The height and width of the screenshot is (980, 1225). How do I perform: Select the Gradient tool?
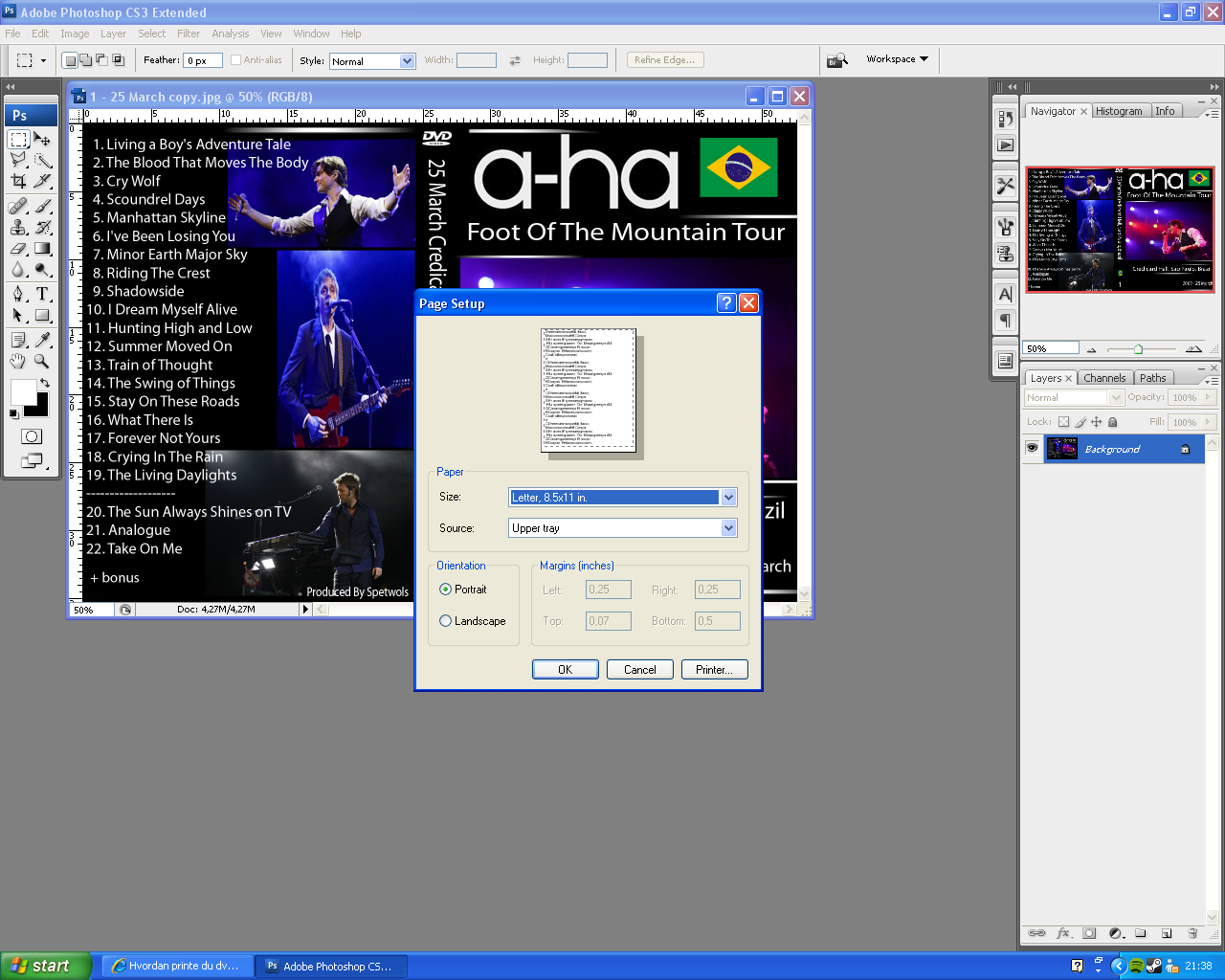pyautogui.click(x=42, y=248)
